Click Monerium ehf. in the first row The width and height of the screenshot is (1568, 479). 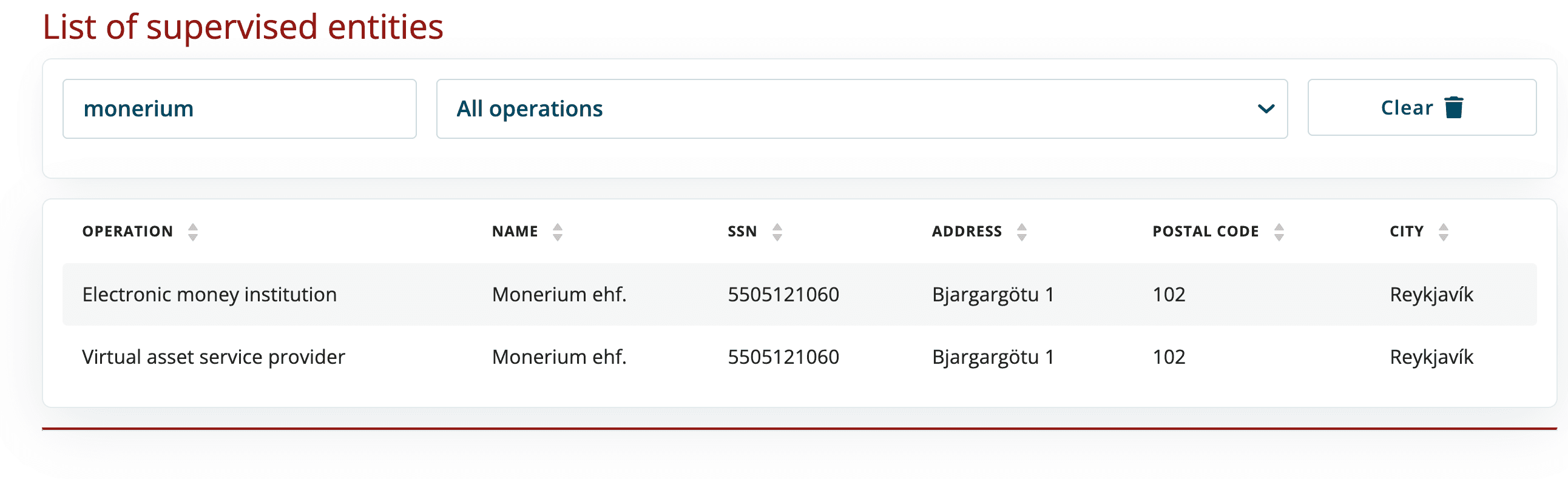[559, 294]
